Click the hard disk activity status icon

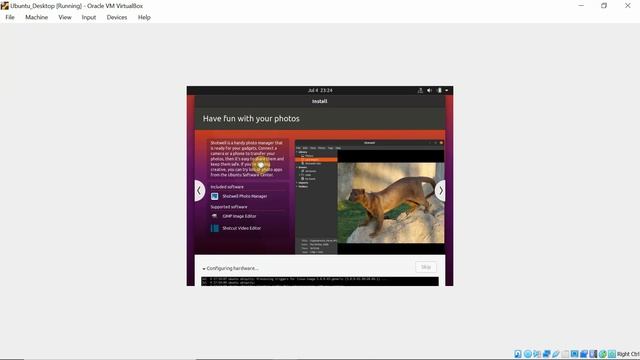(518, 354)
